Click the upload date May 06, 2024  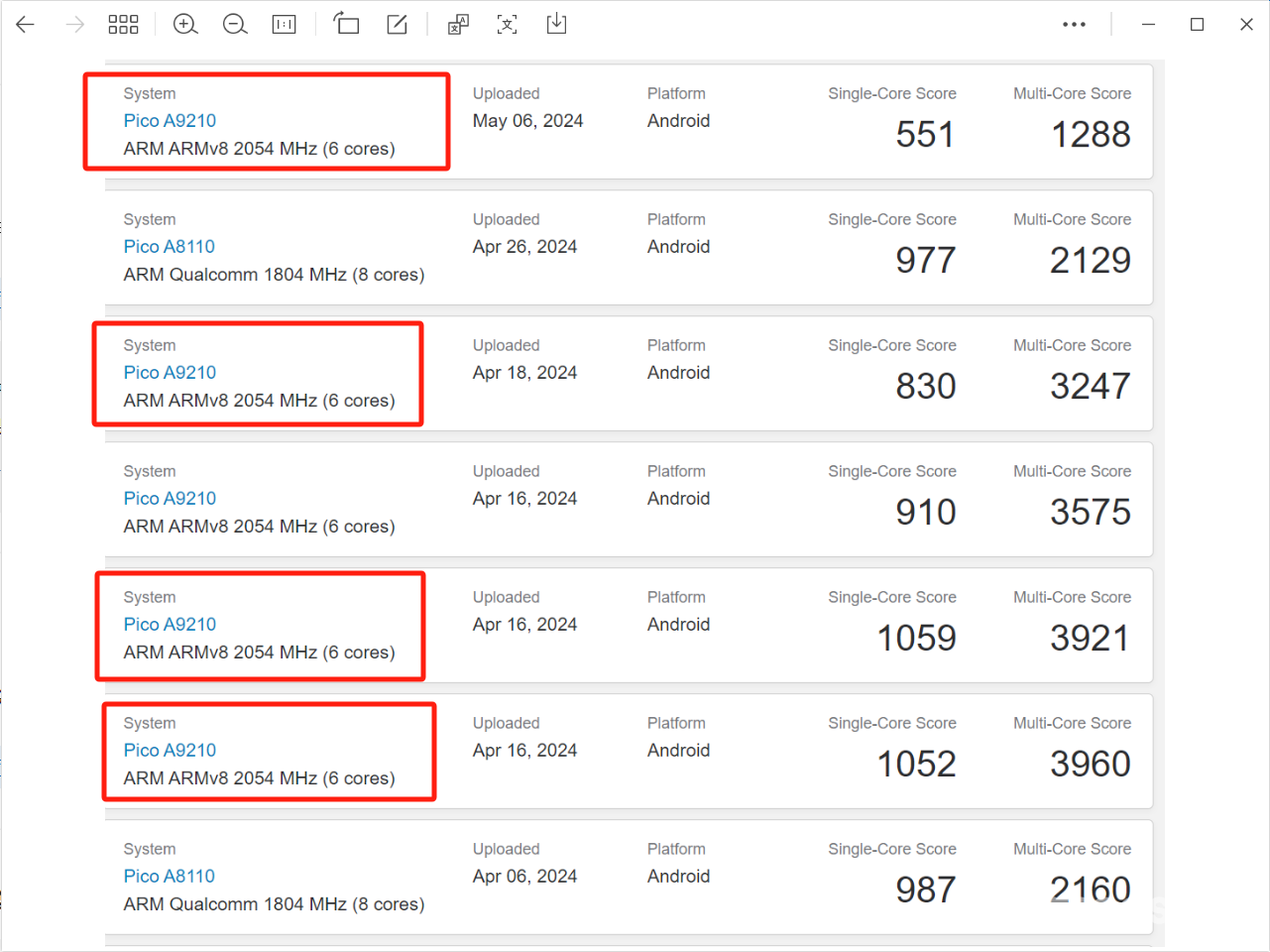coord(527,121)
